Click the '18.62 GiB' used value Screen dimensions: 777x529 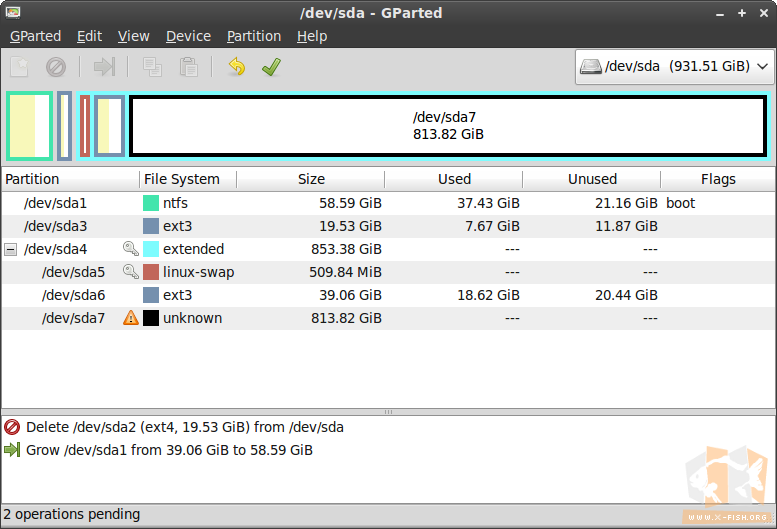pos(488,295)
